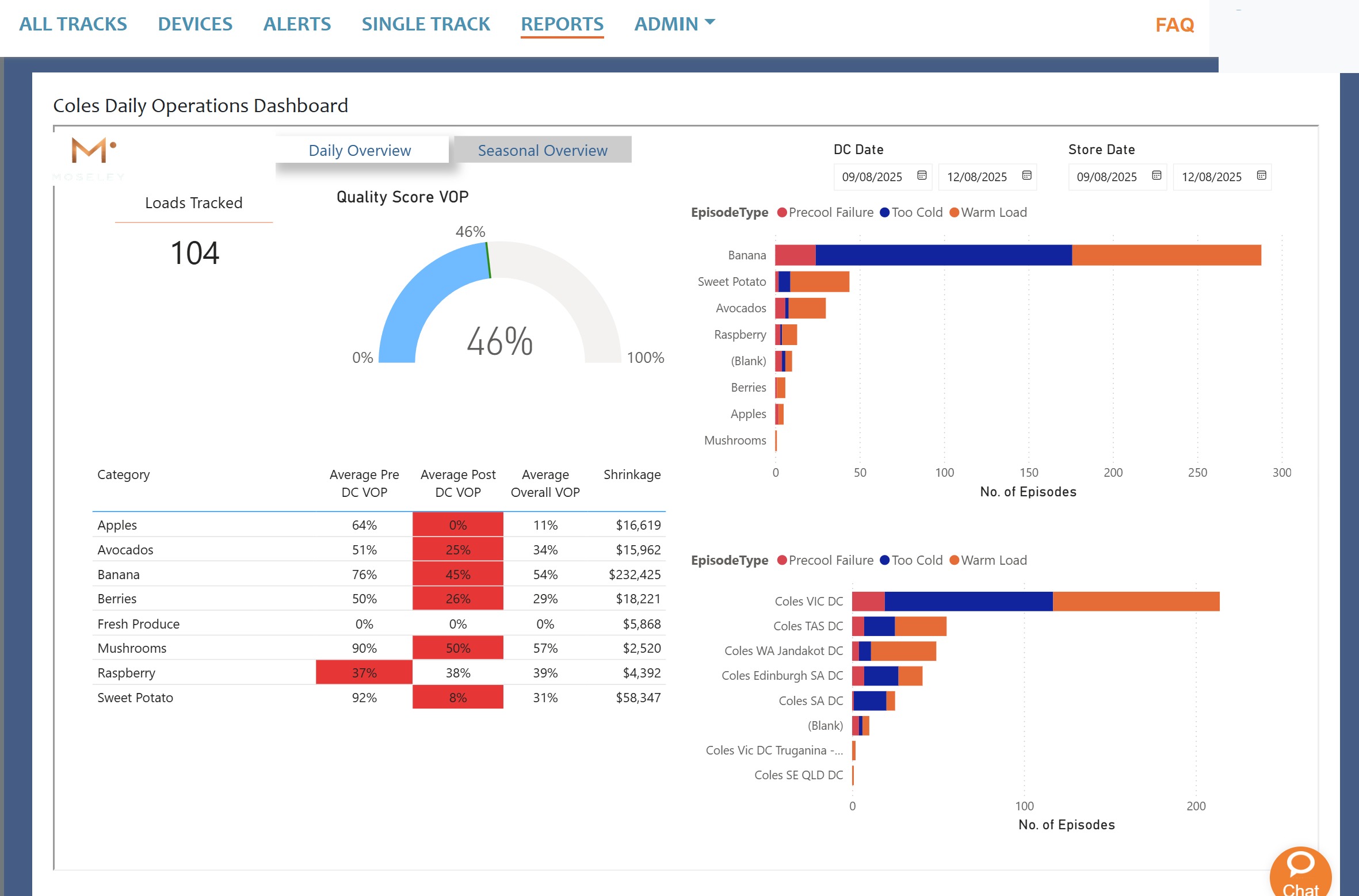This screenshot has width=1359, height=896.
Task: Open the Chat bubble widget
Action: point(1300,873)
